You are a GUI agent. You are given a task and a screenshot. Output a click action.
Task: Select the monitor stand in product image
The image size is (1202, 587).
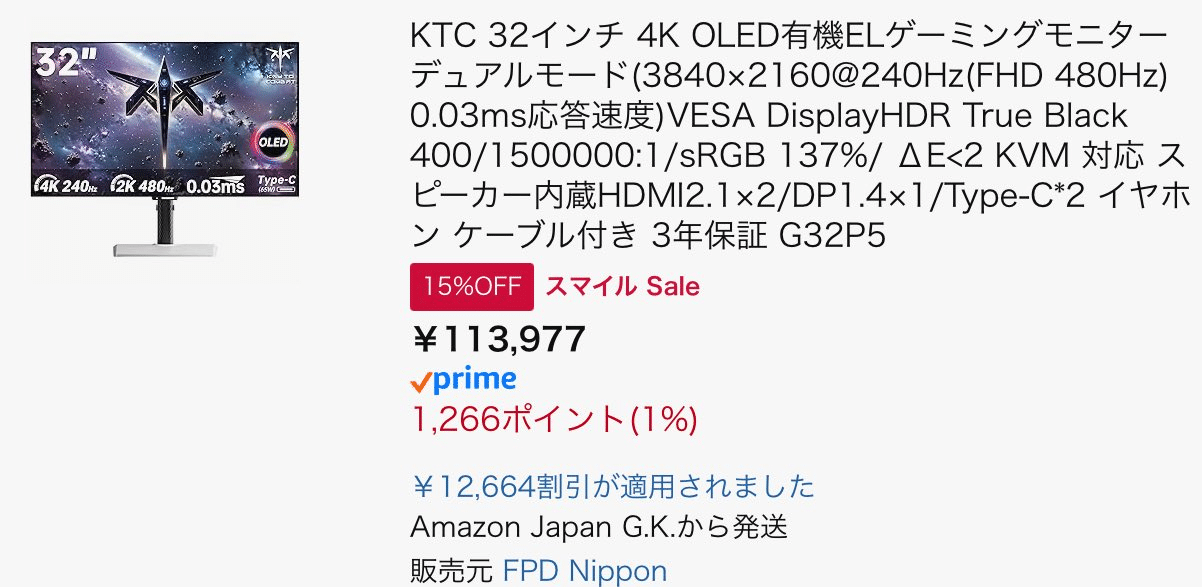pyautogui.click(x=165, y=230)
